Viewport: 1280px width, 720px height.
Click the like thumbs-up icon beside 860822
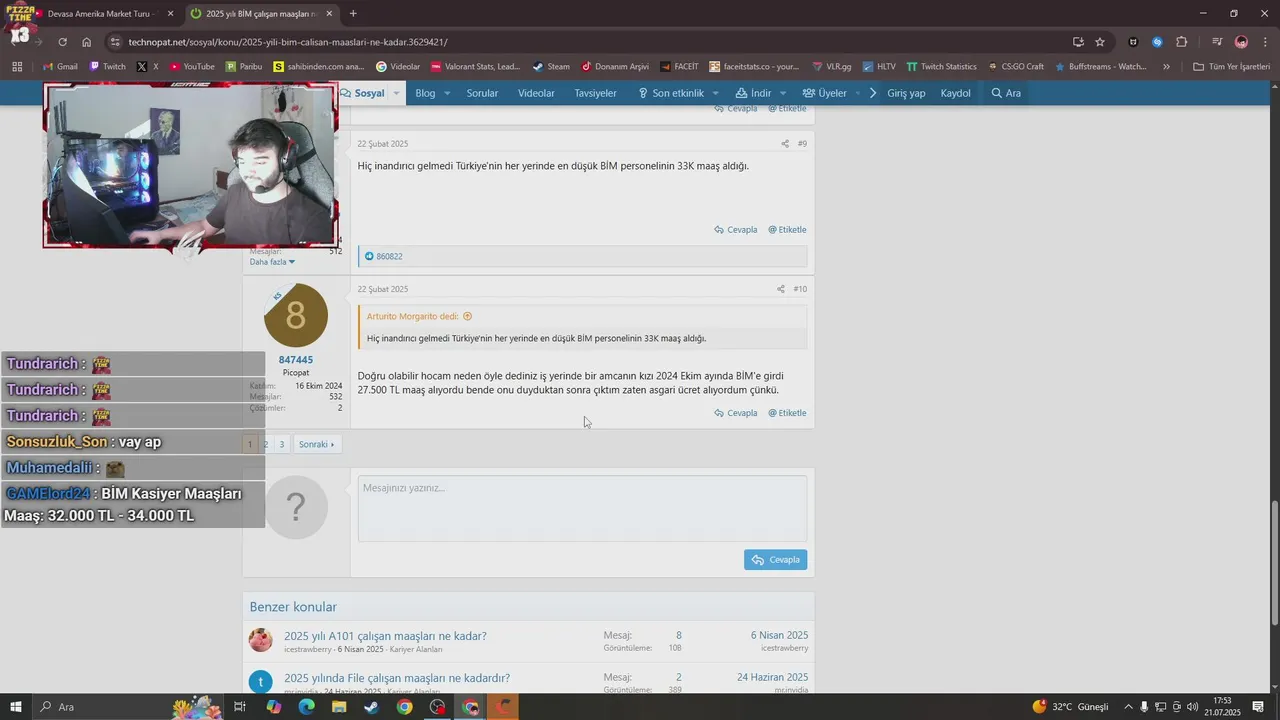pos(369,256)
